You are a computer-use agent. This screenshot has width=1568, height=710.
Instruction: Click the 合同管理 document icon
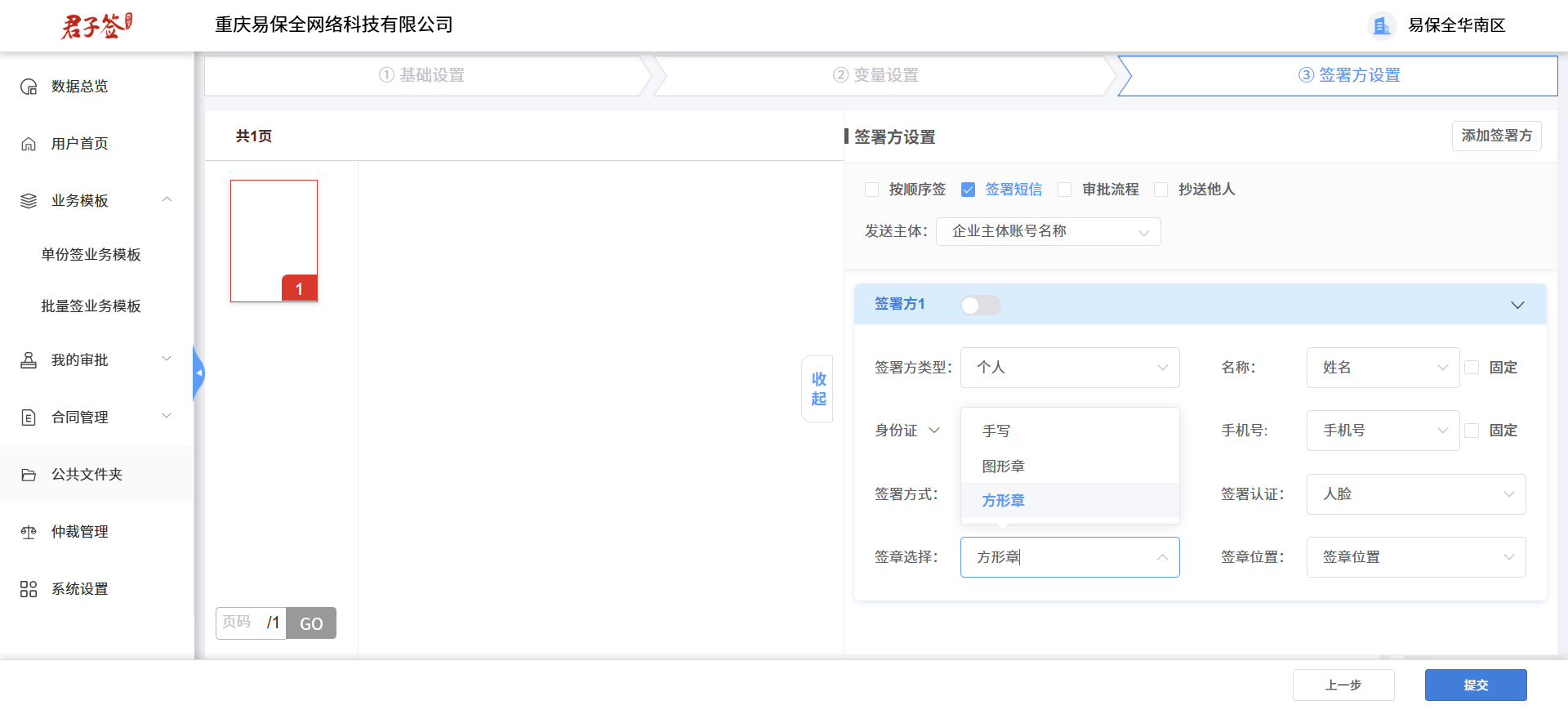click(29, 418)
